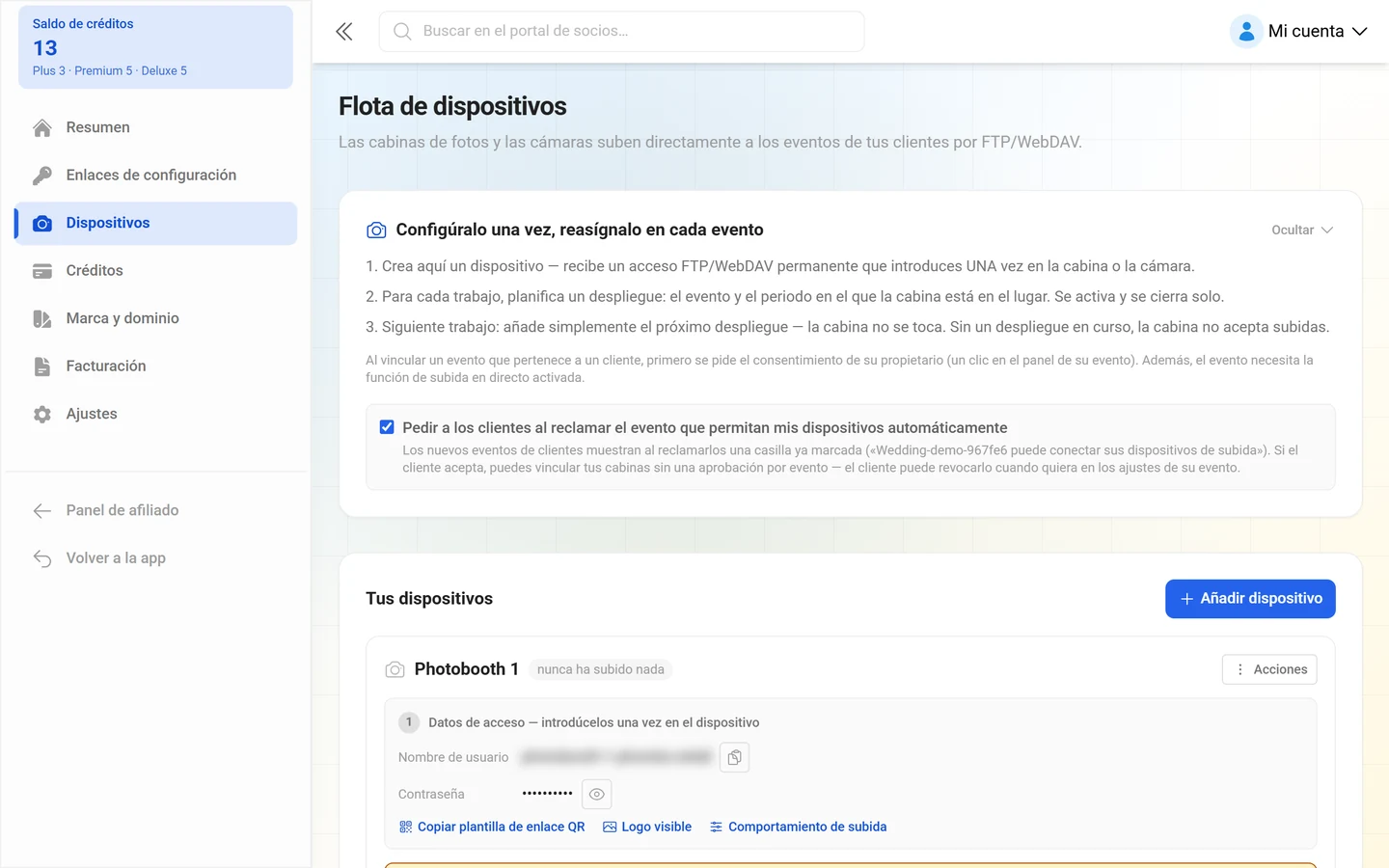
Task: Click the Facturación document icon
Action: [x=42, y=366]
